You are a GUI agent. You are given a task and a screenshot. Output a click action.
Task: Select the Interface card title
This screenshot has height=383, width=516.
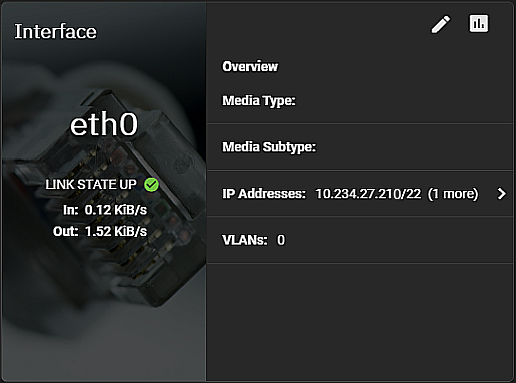click(55, 32)
